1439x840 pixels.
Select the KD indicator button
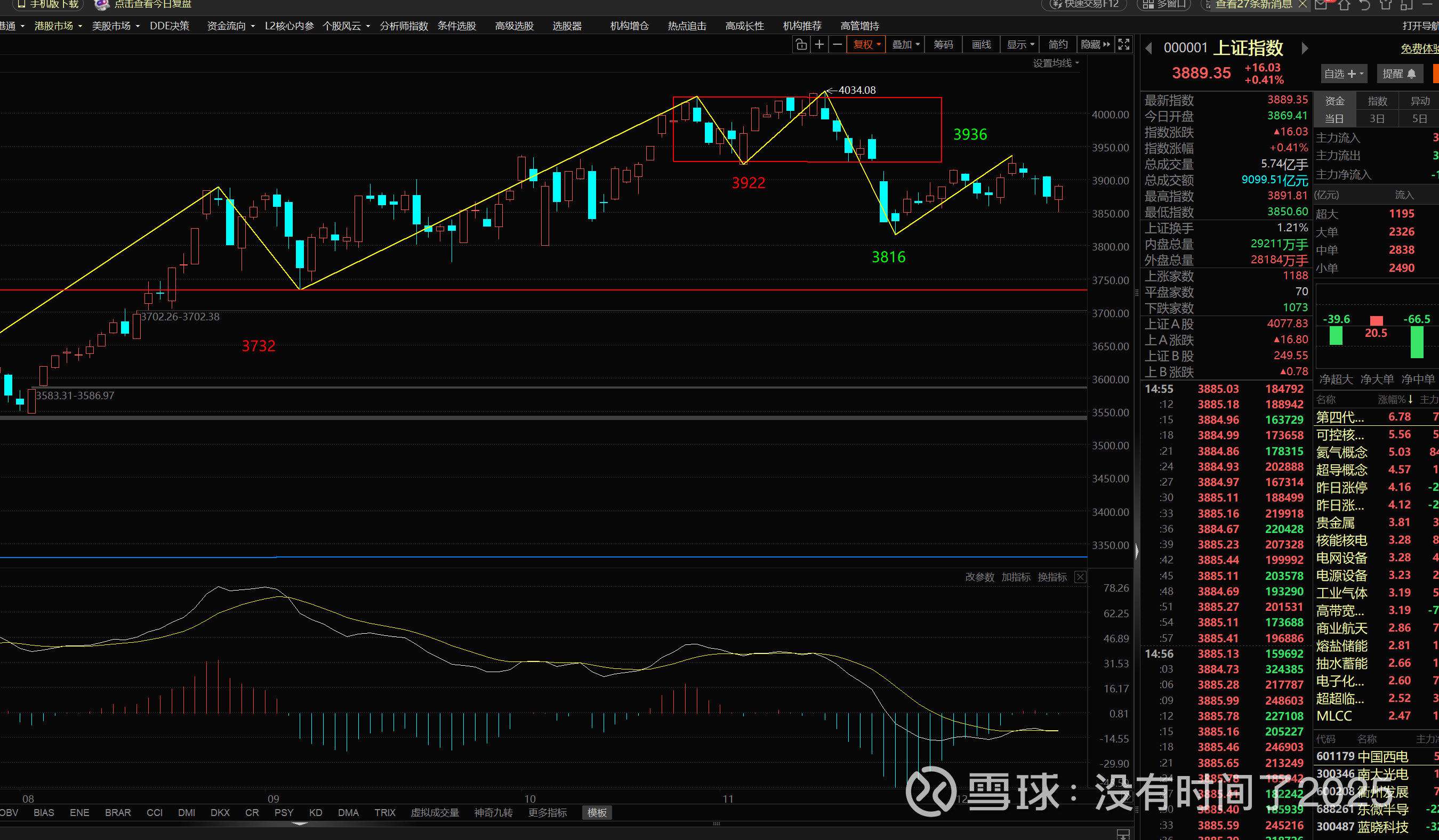click(315, 813)
